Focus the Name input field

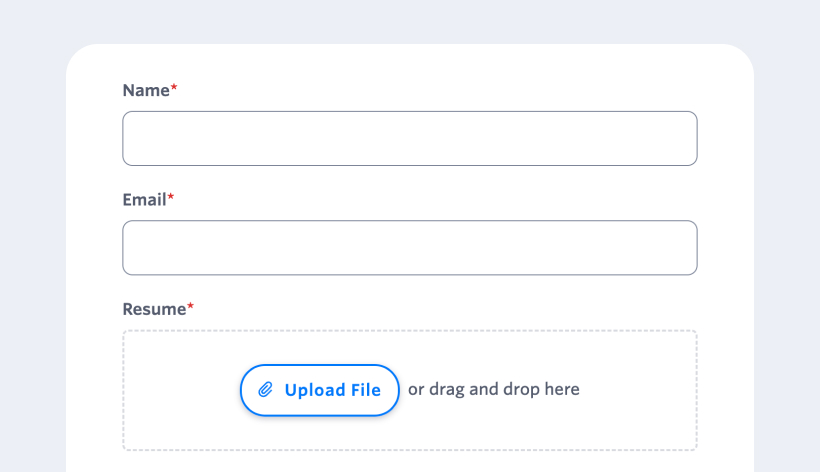click(x=409, y=138)
